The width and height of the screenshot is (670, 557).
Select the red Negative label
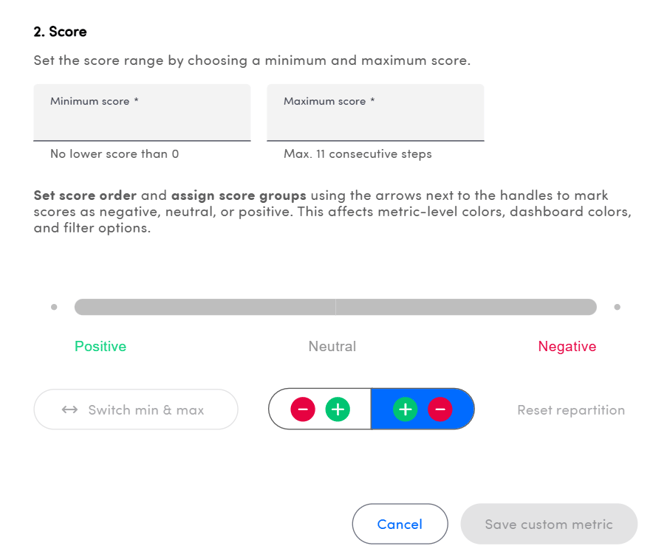click(x=567, y=346)
